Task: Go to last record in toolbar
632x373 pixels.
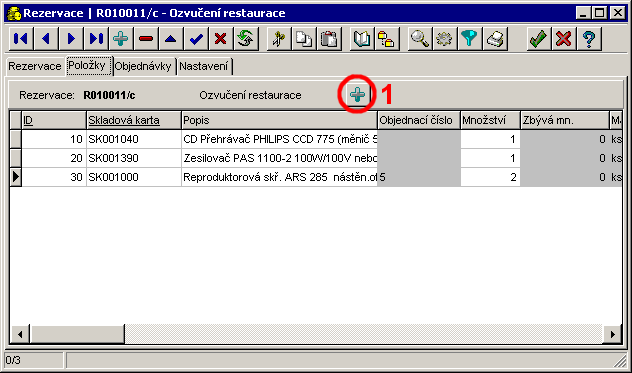Action: pos(96,39)
